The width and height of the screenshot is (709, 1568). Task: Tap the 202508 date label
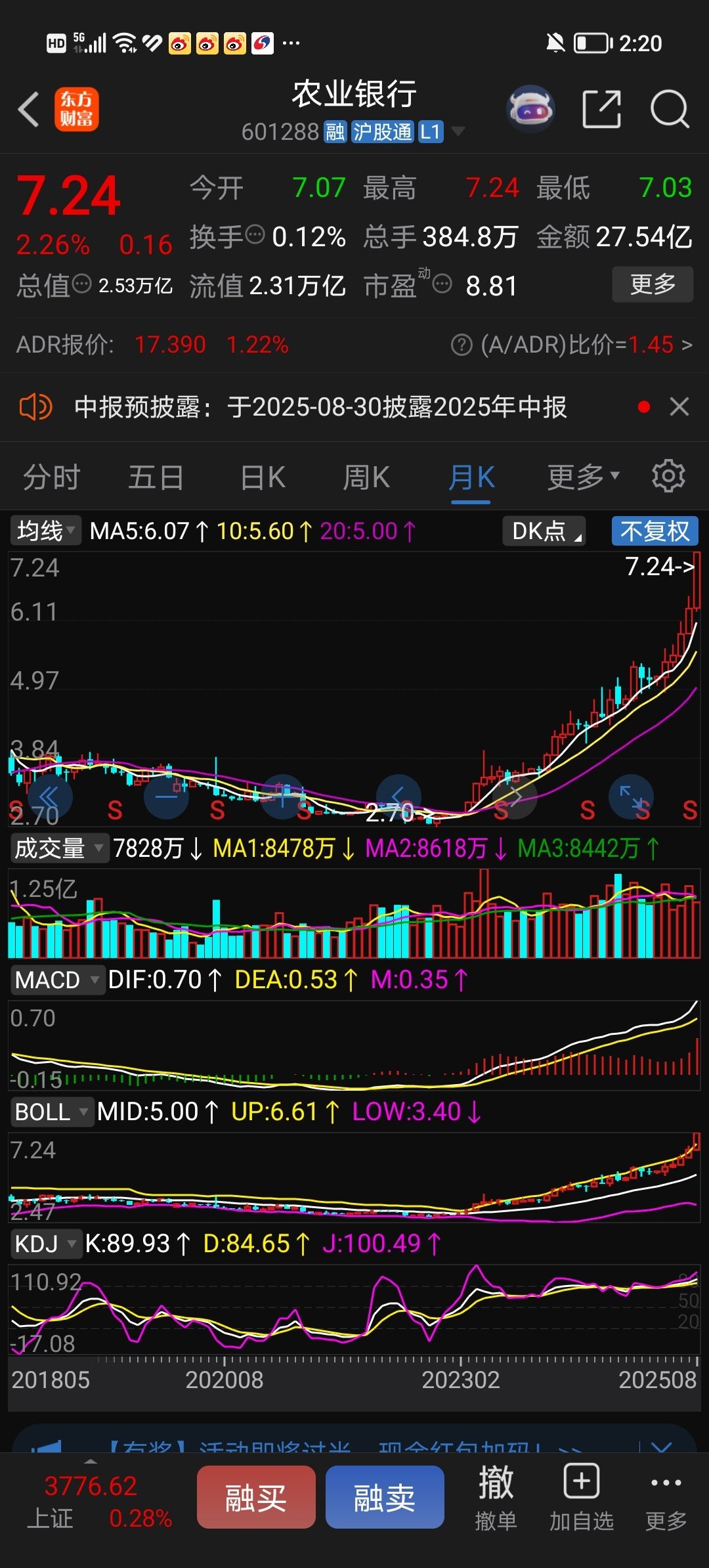coord(657,1379)
